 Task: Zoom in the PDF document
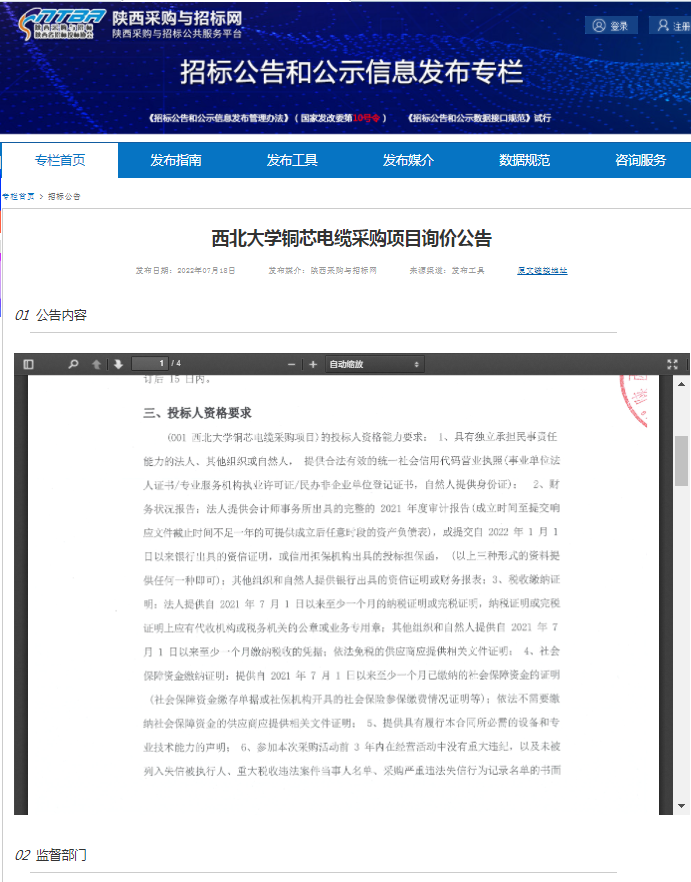point(313,364)
